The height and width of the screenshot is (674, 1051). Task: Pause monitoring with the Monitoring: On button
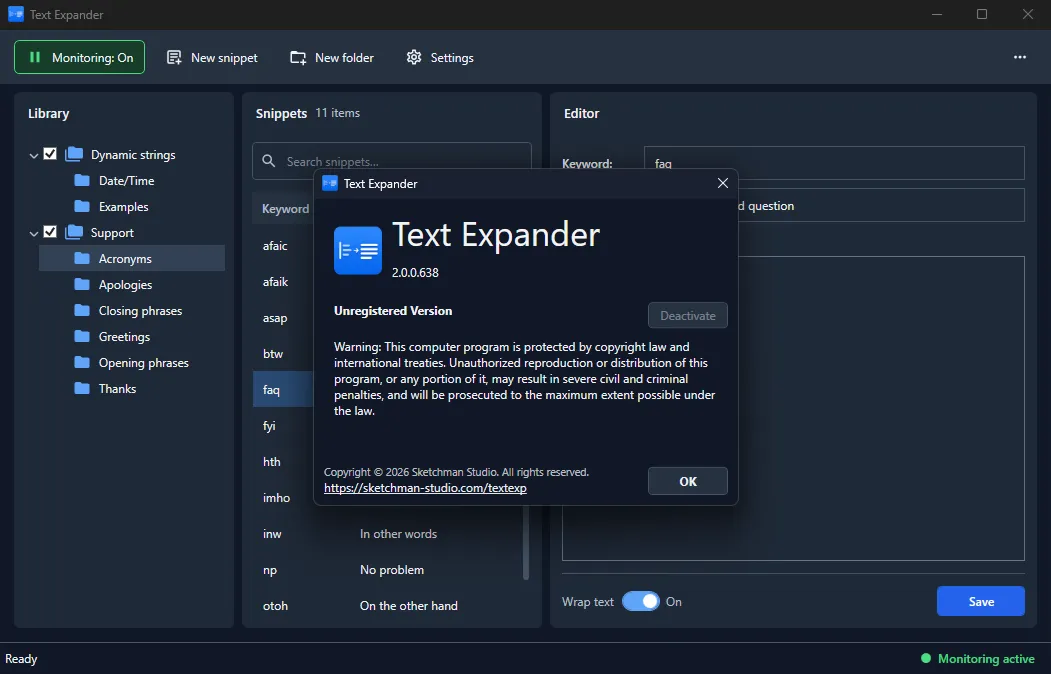tap(79, 58)
